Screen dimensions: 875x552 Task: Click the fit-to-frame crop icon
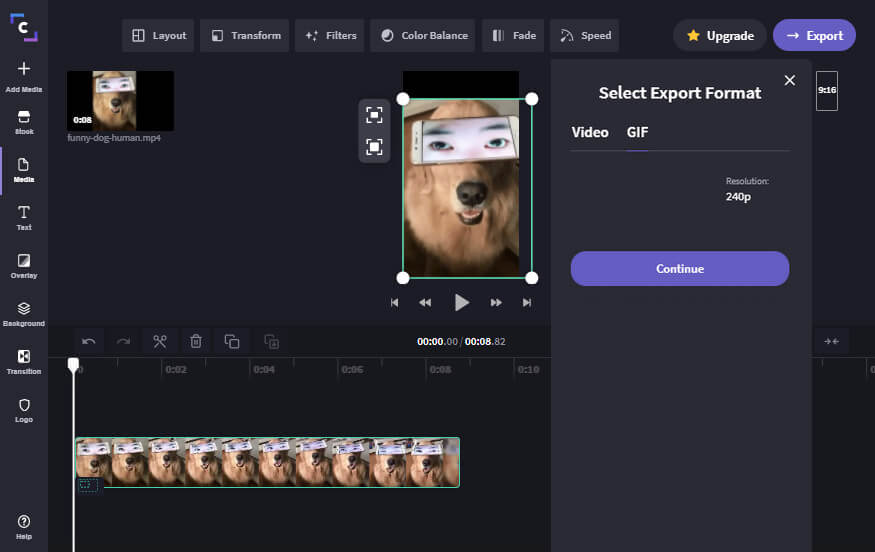pos(374,115)
